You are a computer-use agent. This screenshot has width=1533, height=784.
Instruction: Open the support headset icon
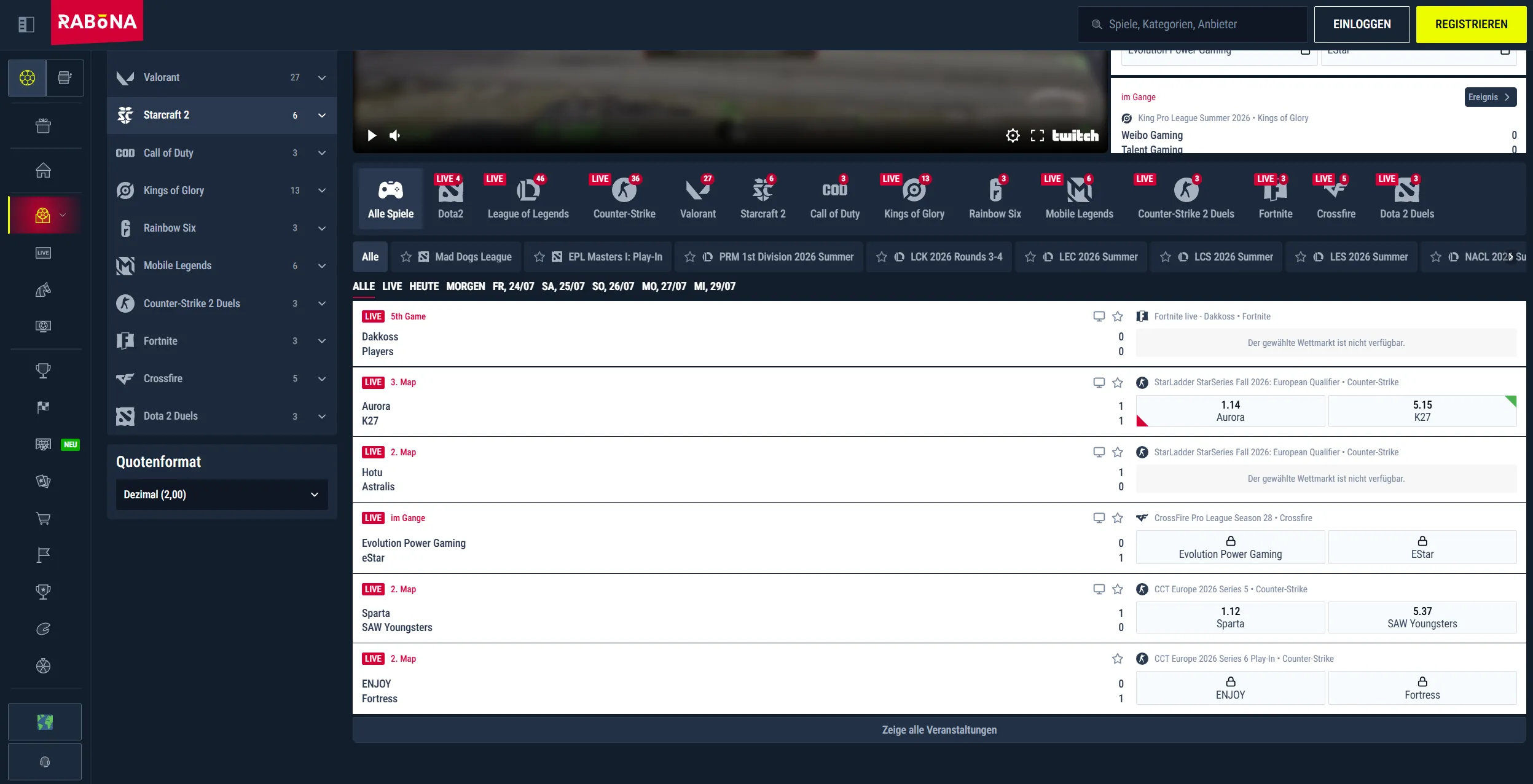click(45, 762)
